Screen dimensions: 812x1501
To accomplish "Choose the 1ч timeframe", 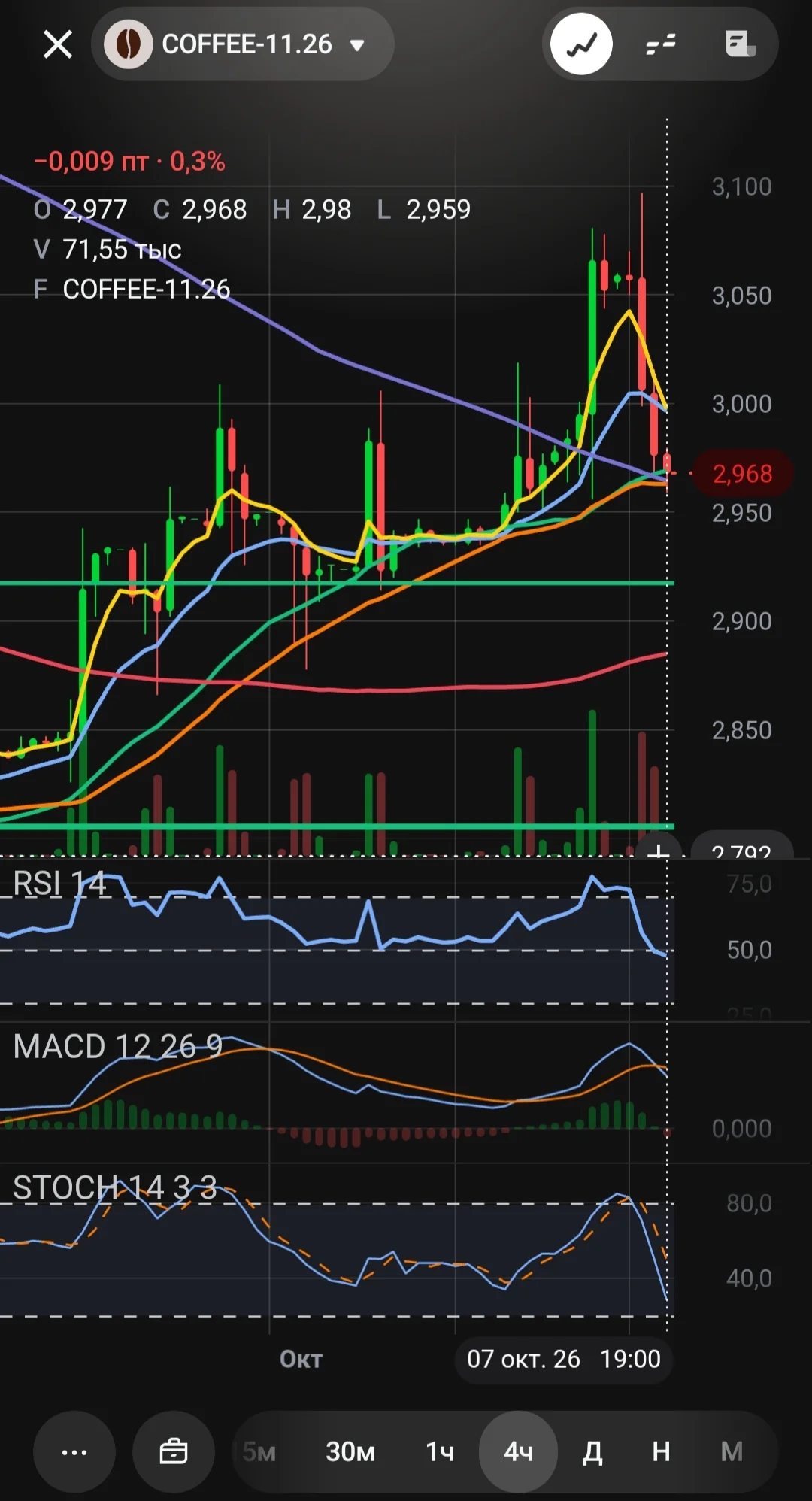I will pyautogui.click(x=440, y=1452).
